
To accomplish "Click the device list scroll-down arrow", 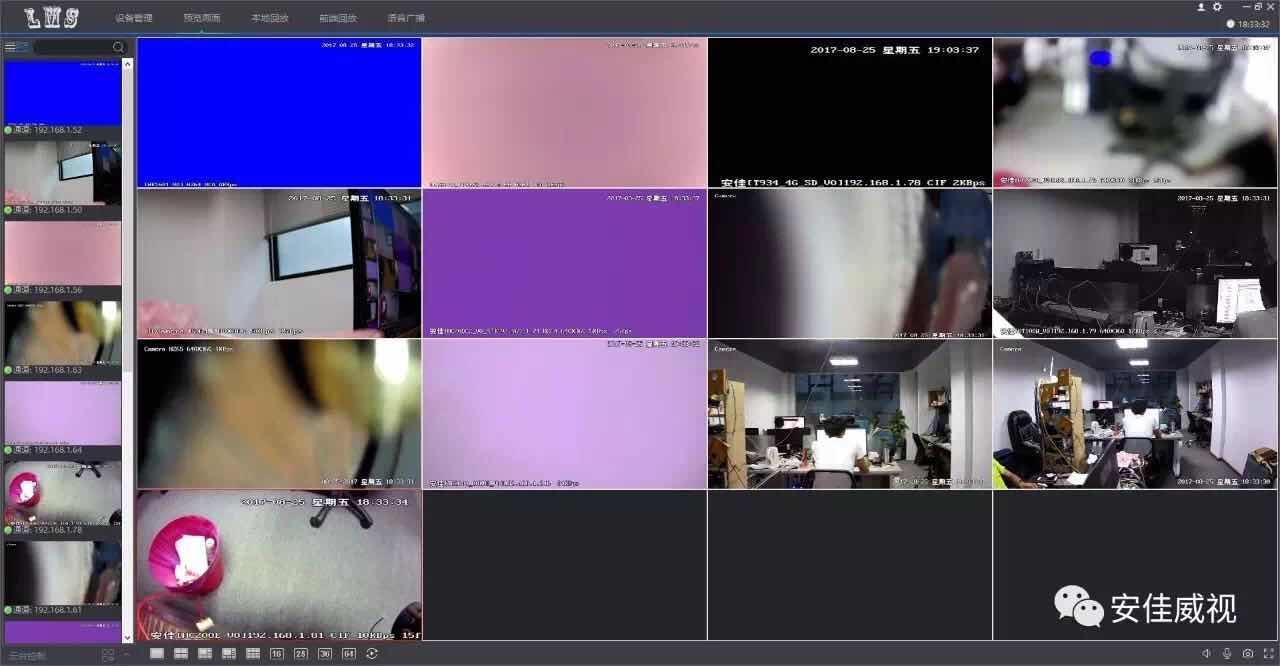I will [x=127, y=636].
